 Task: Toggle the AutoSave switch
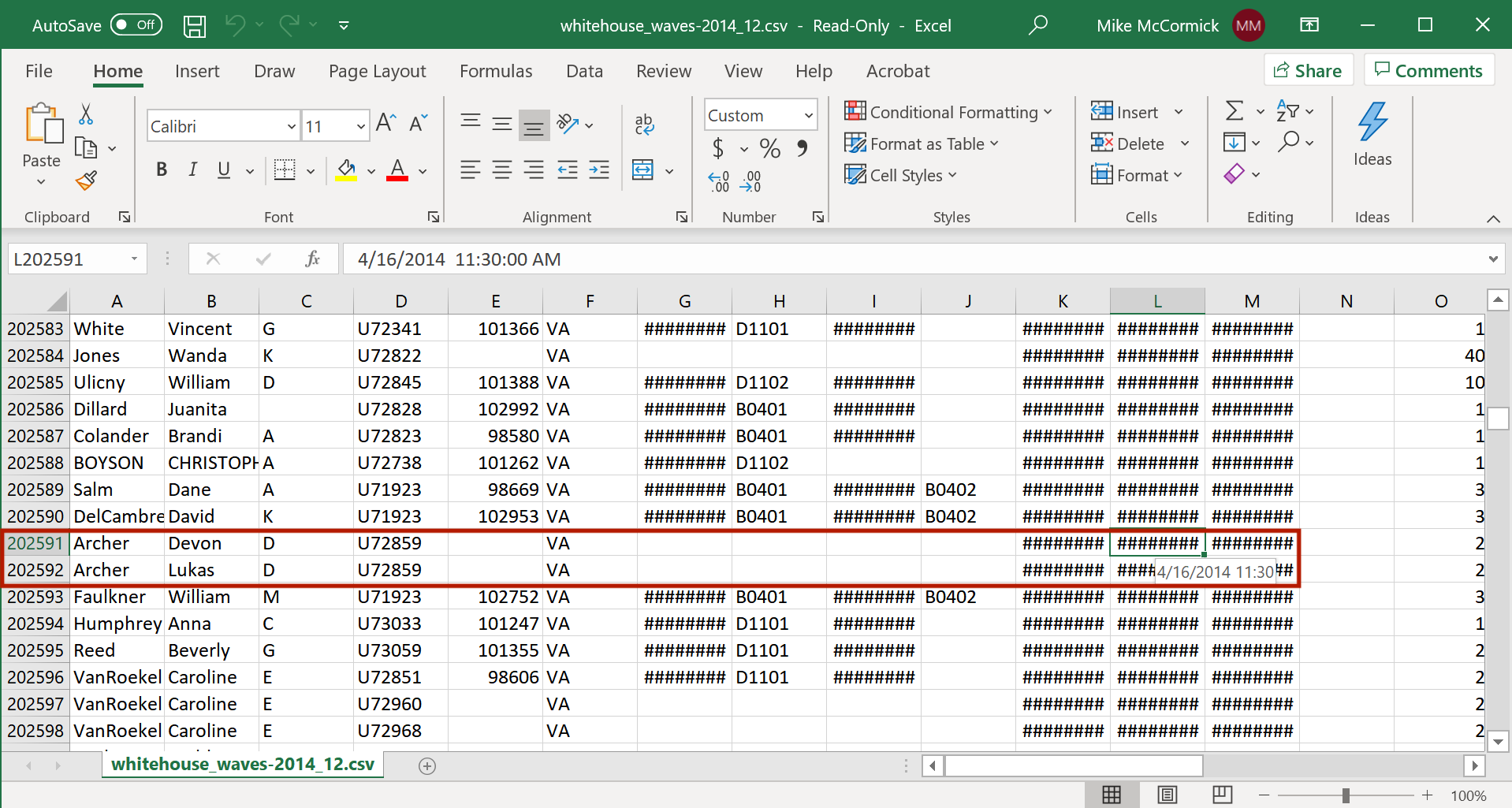[136, 25]
